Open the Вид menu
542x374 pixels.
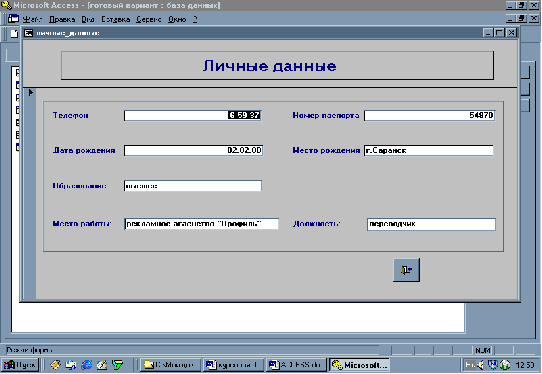click(88, 19)
